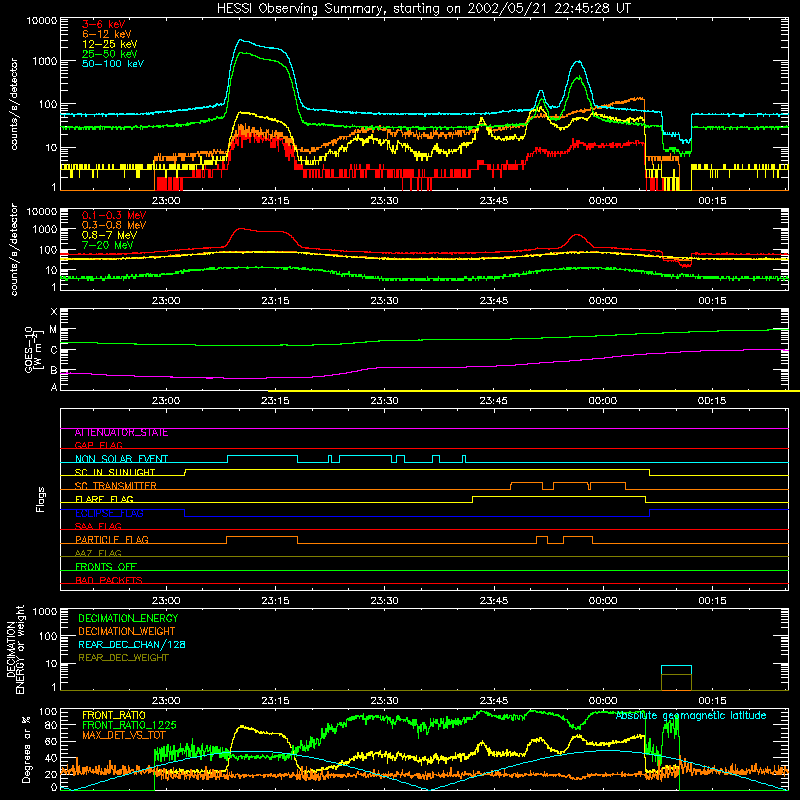Image resolution: width=800 pixels, height=800 pixels.
Task: Click counts/s/detector axis title of top panel
Action: (14, 104)
